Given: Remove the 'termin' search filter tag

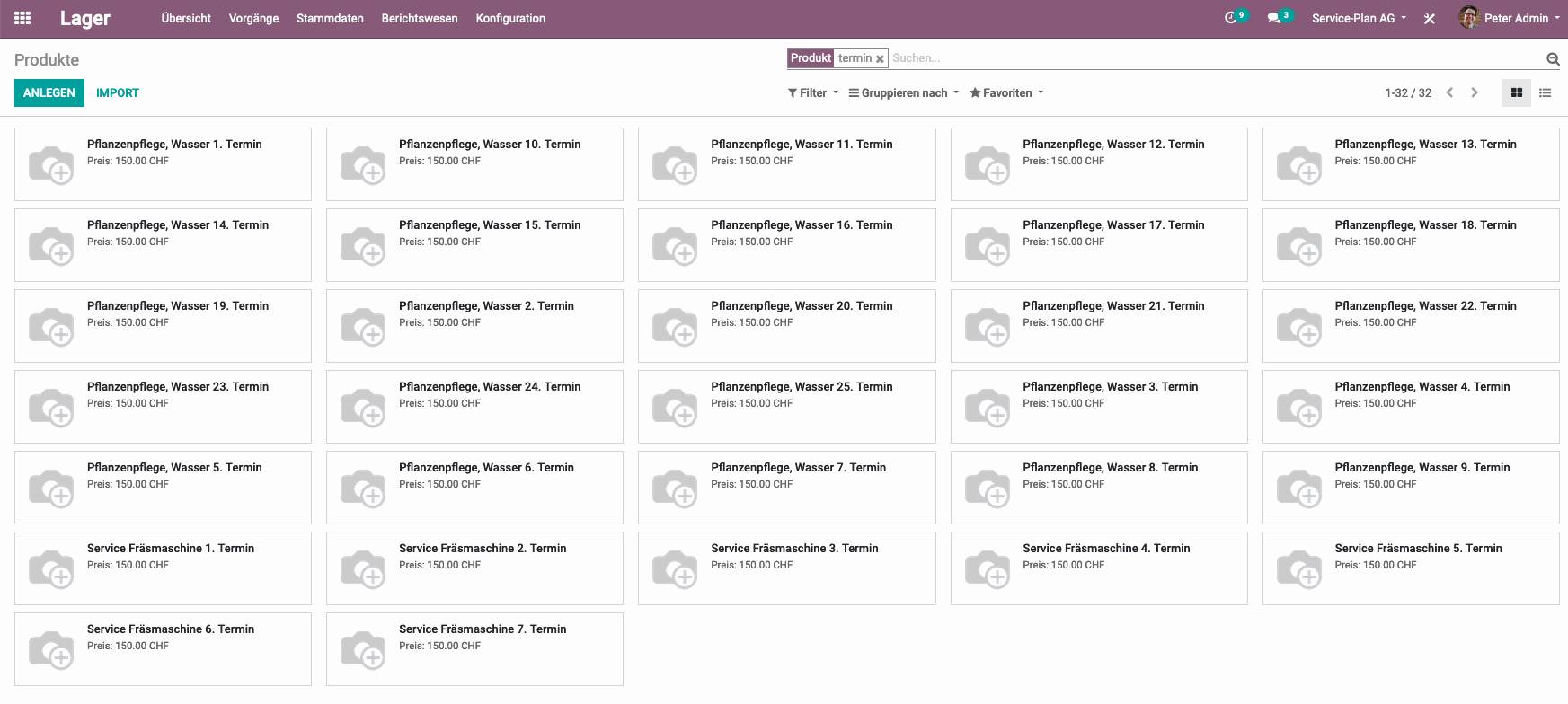Looking at the screenshot, I should click(x=881, y=59).
